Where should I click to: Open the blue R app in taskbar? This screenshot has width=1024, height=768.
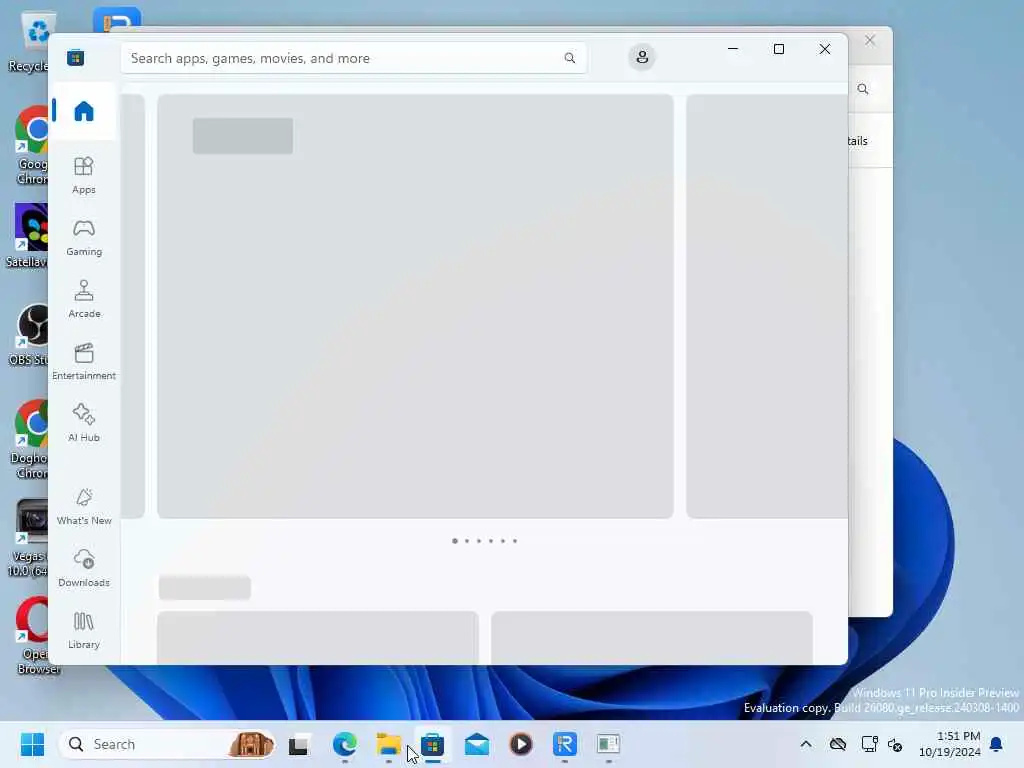click(565, 744)
